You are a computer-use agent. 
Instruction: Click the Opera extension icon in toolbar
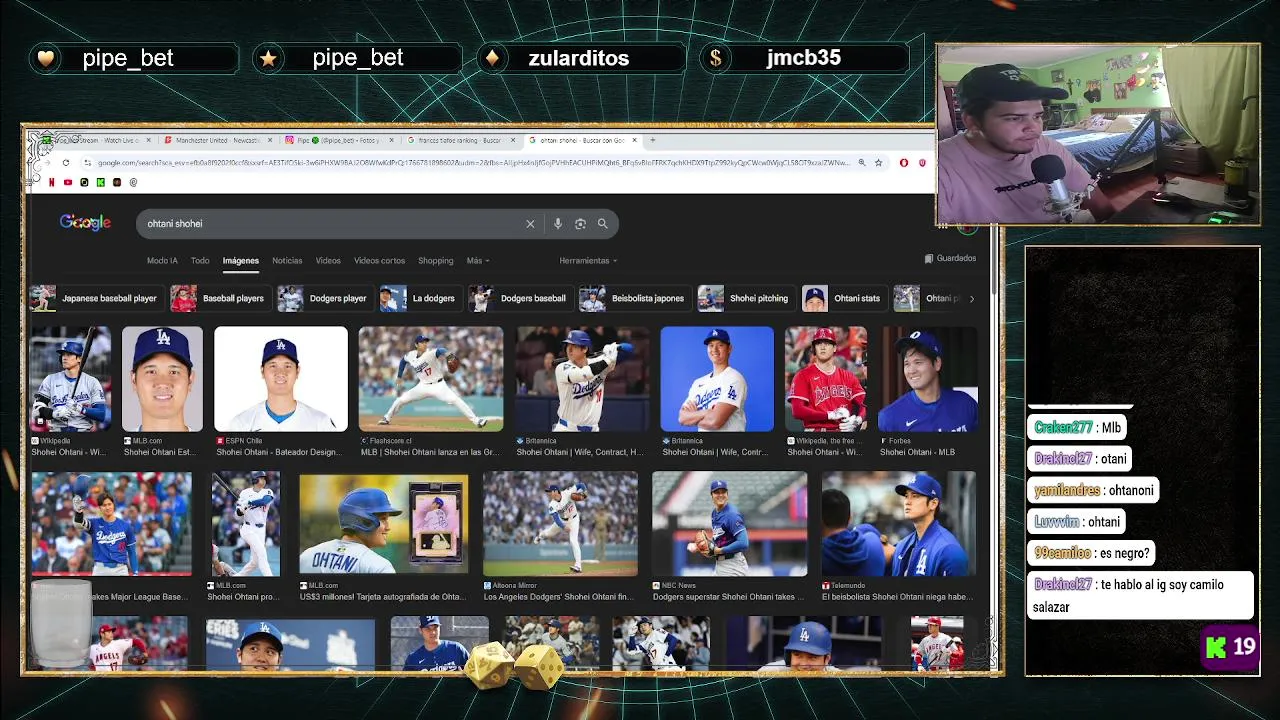click(x=904, y=163)
